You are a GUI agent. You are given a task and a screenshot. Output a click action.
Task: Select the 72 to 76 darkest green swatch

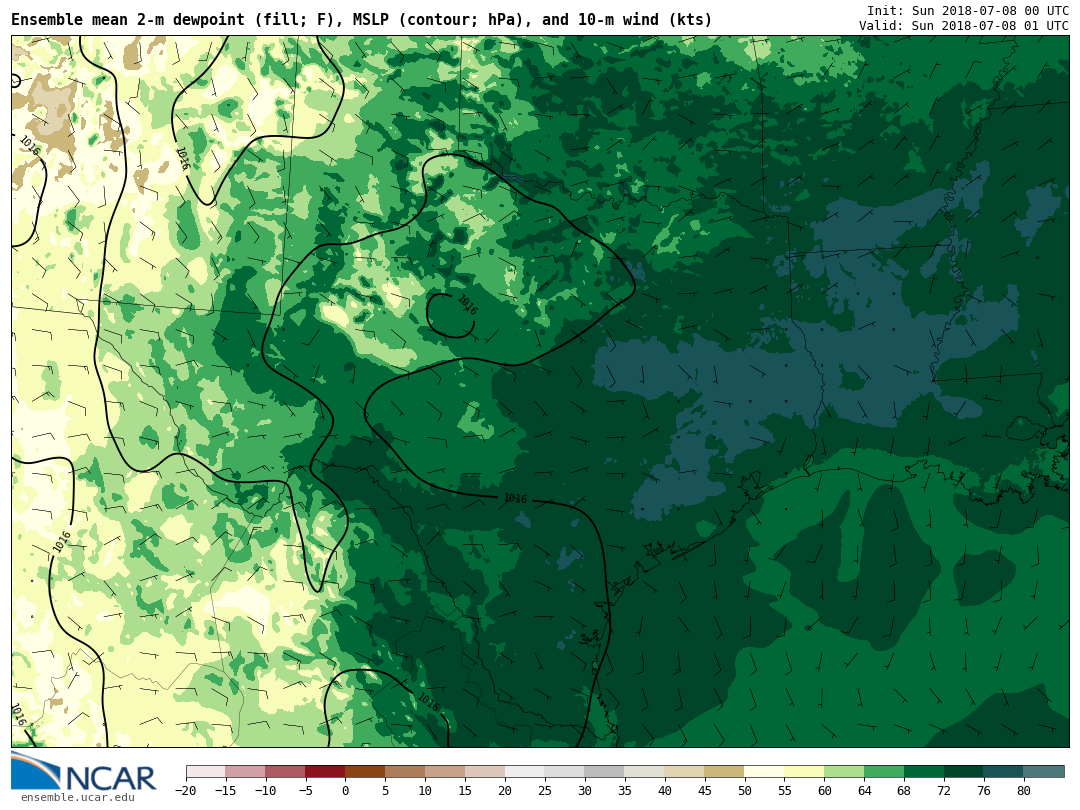pos(963,771)
